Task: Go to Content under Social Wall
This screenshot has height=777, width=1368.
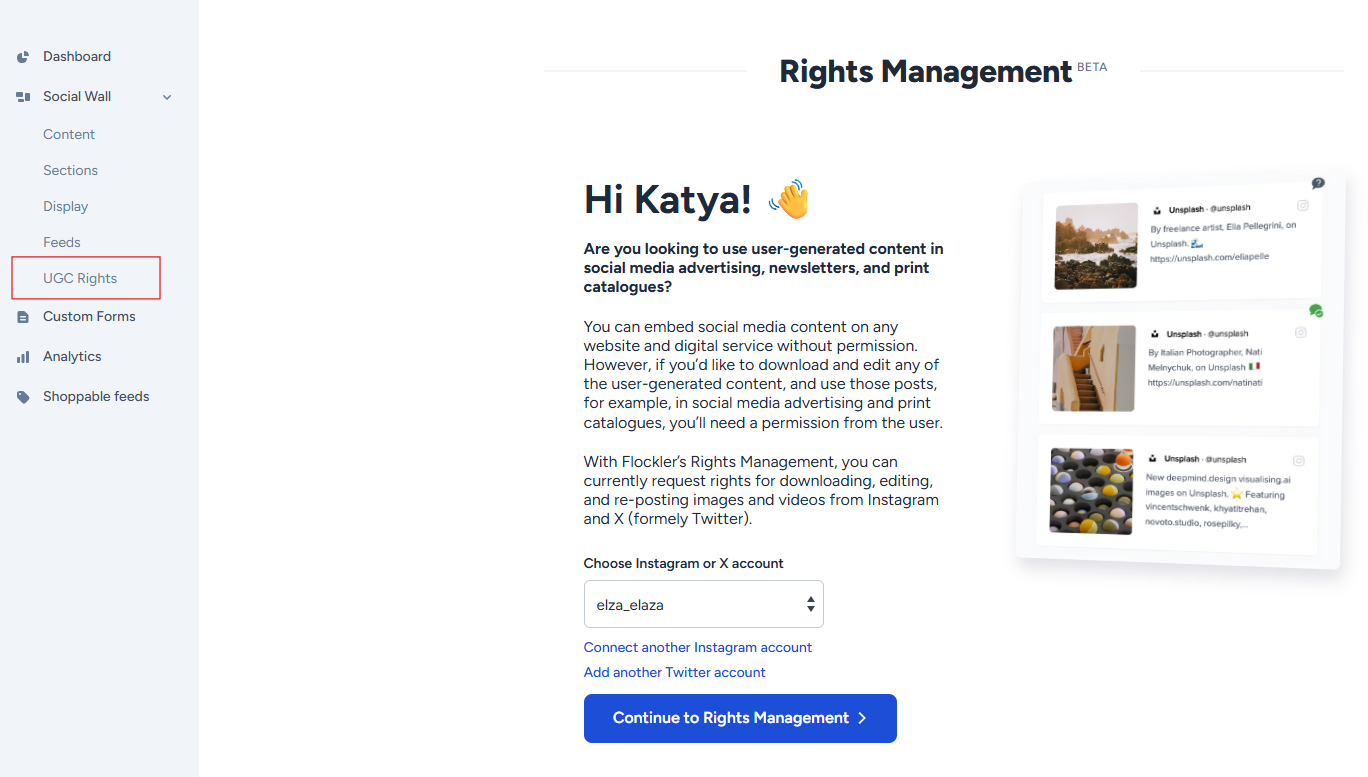Action: pyautogui.click(x=69, y=135)
